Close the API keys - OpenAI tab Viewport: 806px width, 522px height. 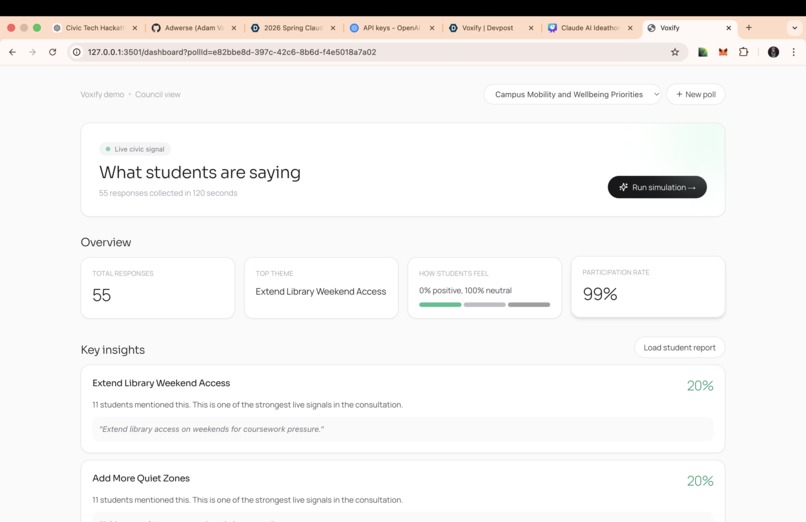pyautogui.click(x=432, y=28)
